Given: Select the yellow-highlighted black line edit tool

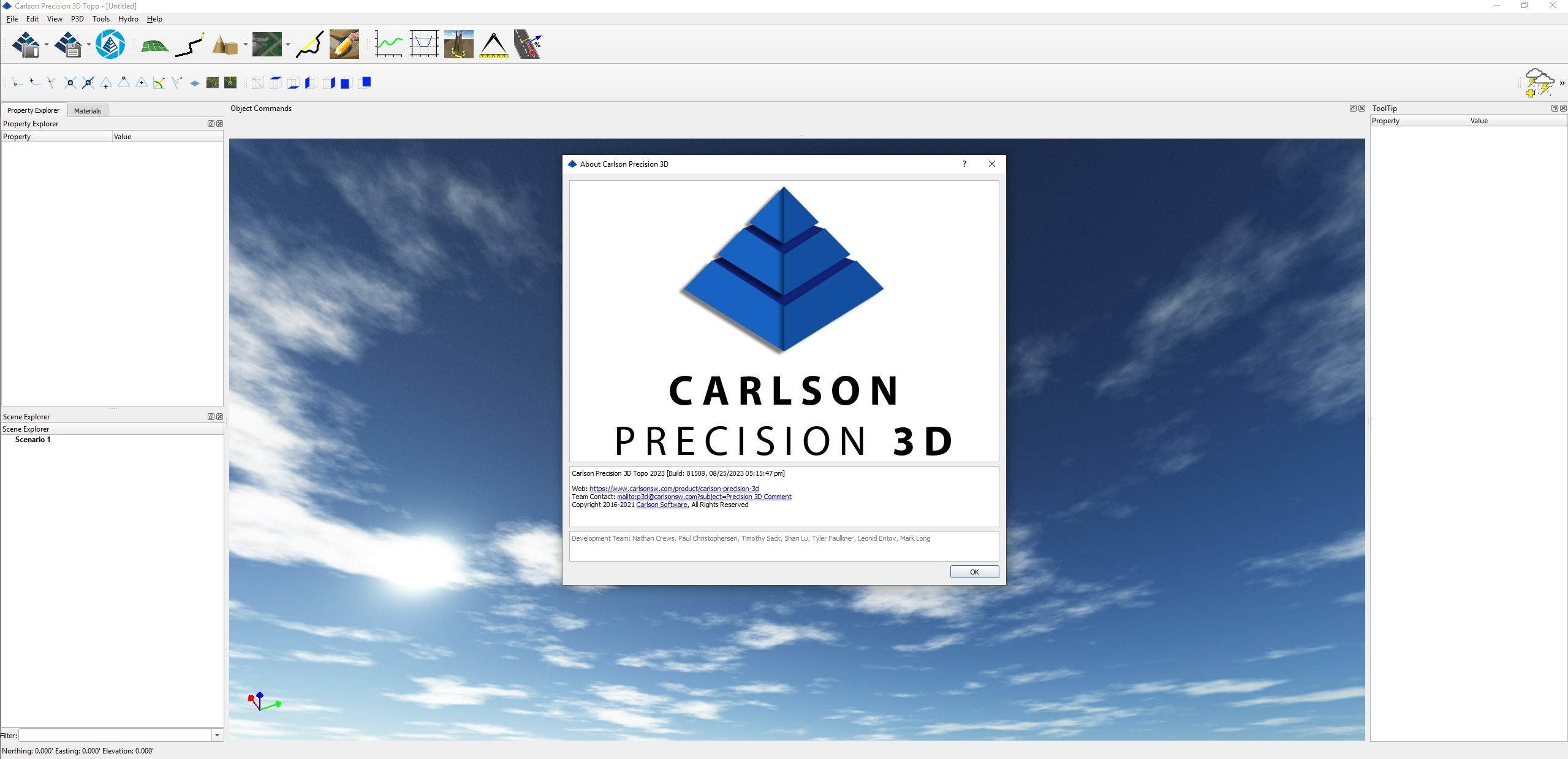Looking at the screenshot, I should pyautogui.click(x=310, y=44).
